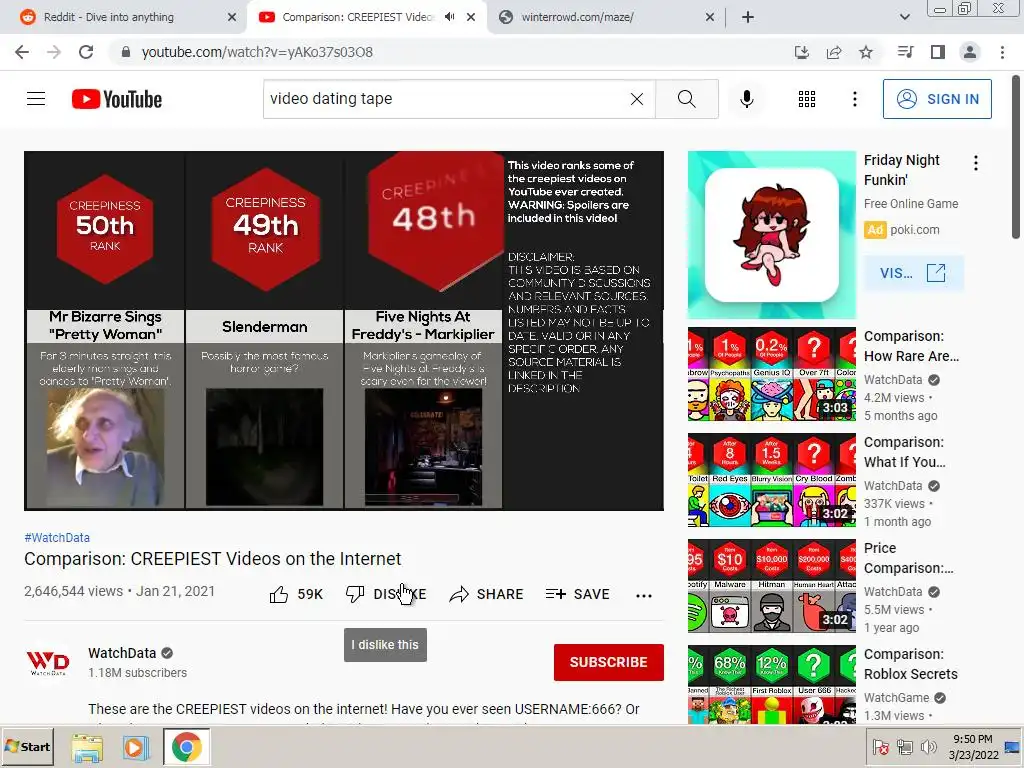1024x768 pixels.
Task: Open 'Comparison: How Rare Are...' thumbnail
Action: pos(771,374)
